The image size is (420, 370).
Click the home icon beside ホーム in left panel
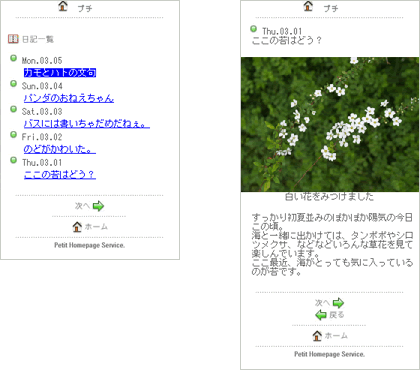coord(77,227)
